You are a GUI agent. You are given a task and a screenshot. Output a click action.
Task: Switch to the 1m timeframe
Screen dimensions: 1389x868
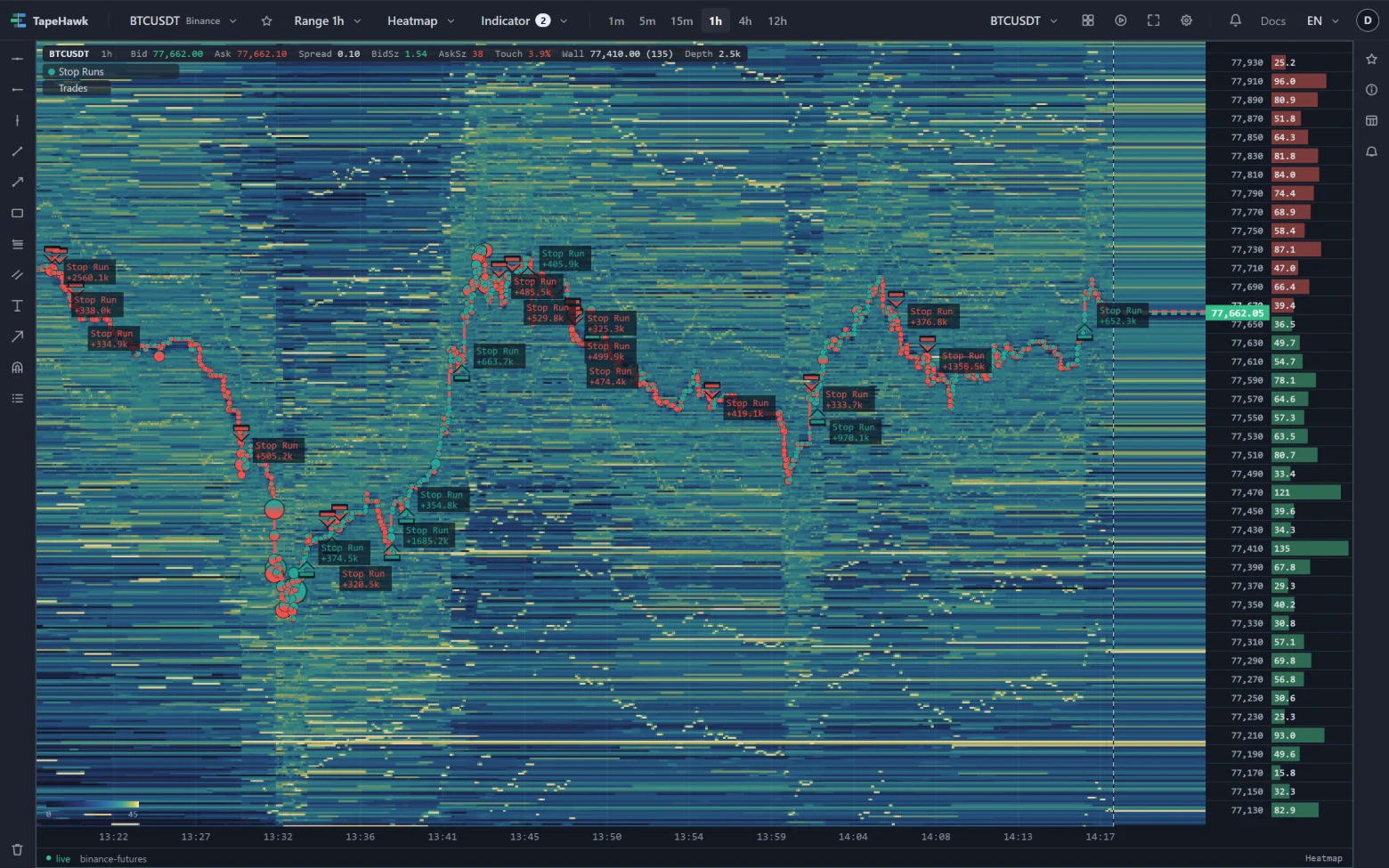(x=616, y=20)
